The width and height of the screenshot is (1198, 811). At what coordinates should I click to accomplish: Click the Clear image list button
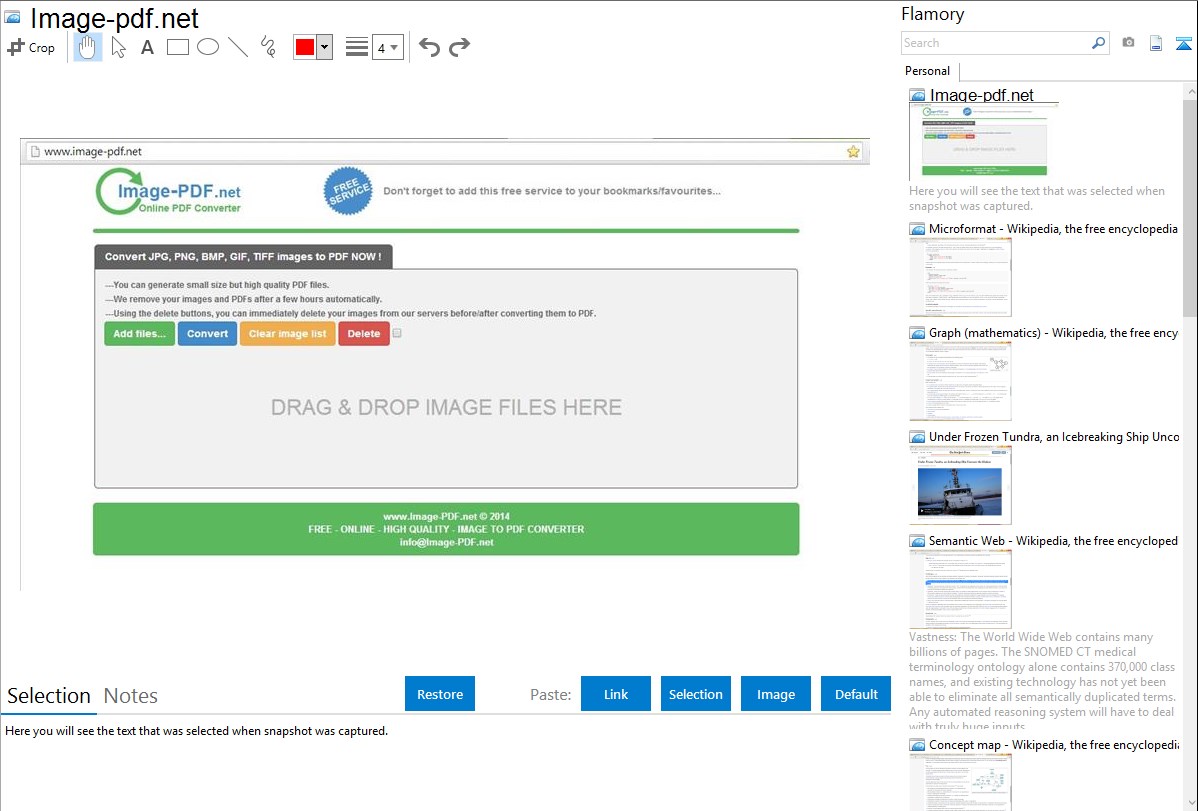pos(287,333)
